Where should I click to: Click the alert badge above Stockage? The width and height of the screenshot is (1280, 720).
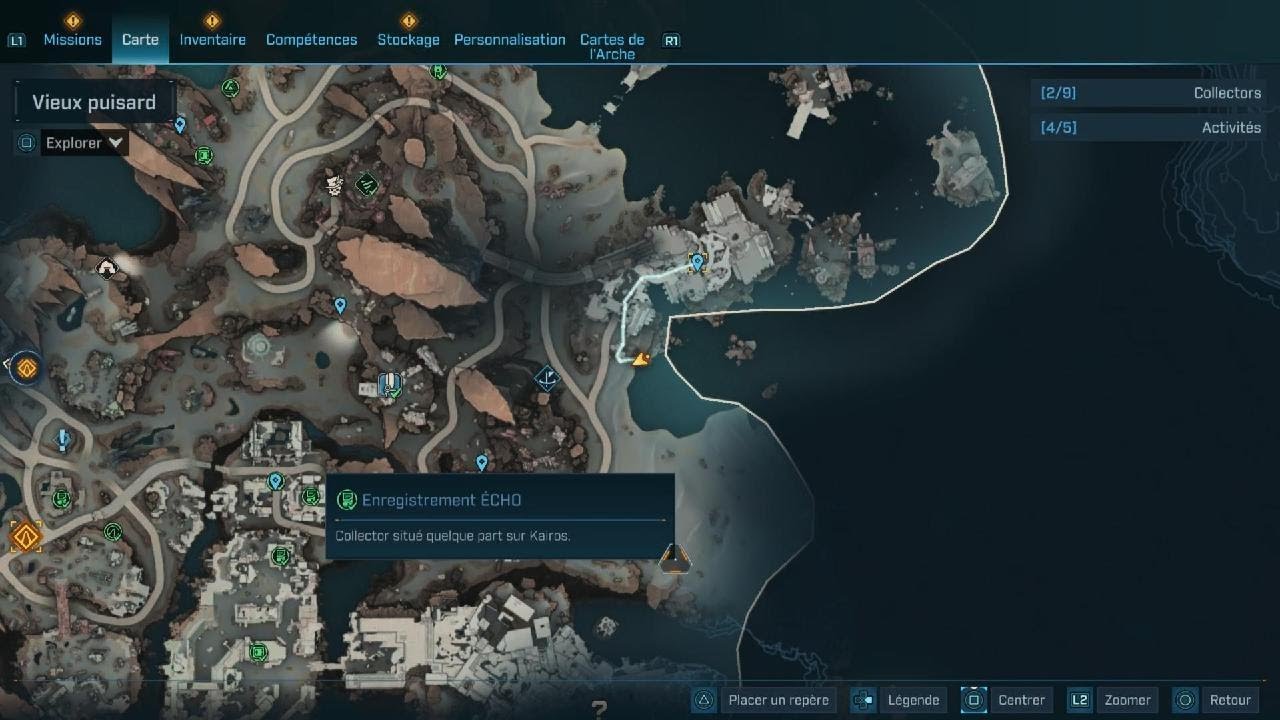pyautogui.click(x=408, y=20)
